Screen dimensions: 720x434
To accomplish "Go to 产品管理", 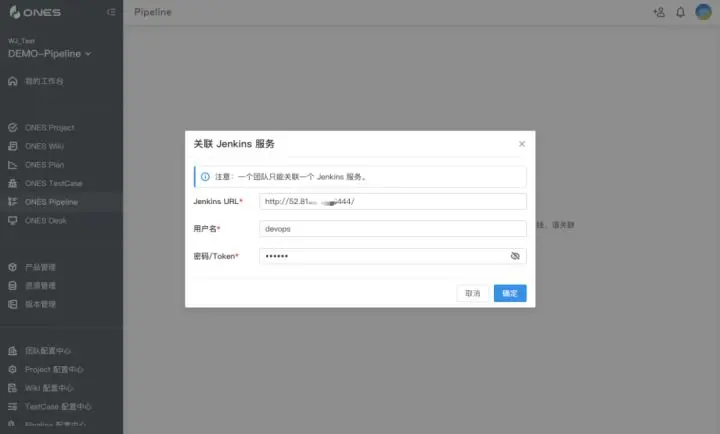I will point(40,267).
